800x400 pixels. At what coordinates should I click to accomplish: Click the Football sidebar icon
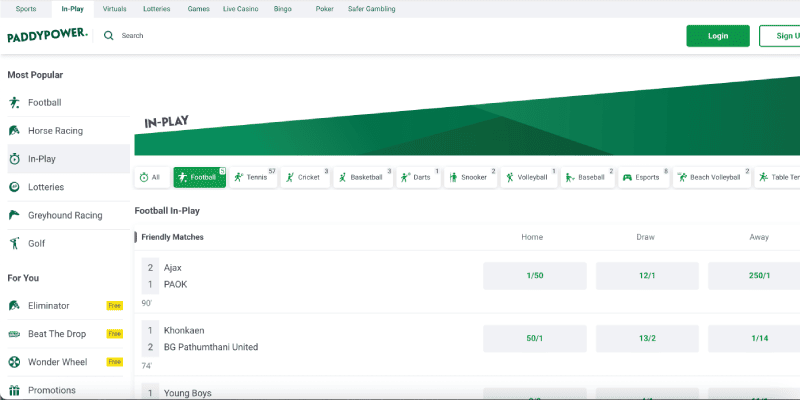point(14,103)
